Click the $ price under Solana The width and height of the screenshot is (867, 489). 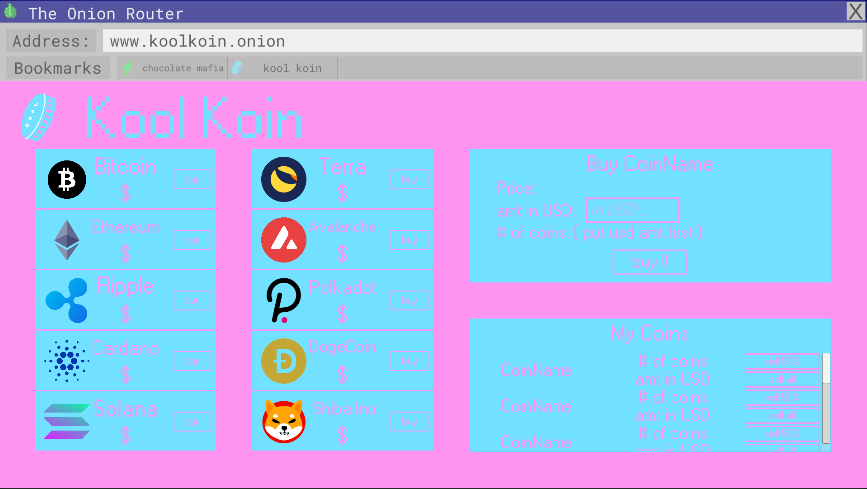126,435
